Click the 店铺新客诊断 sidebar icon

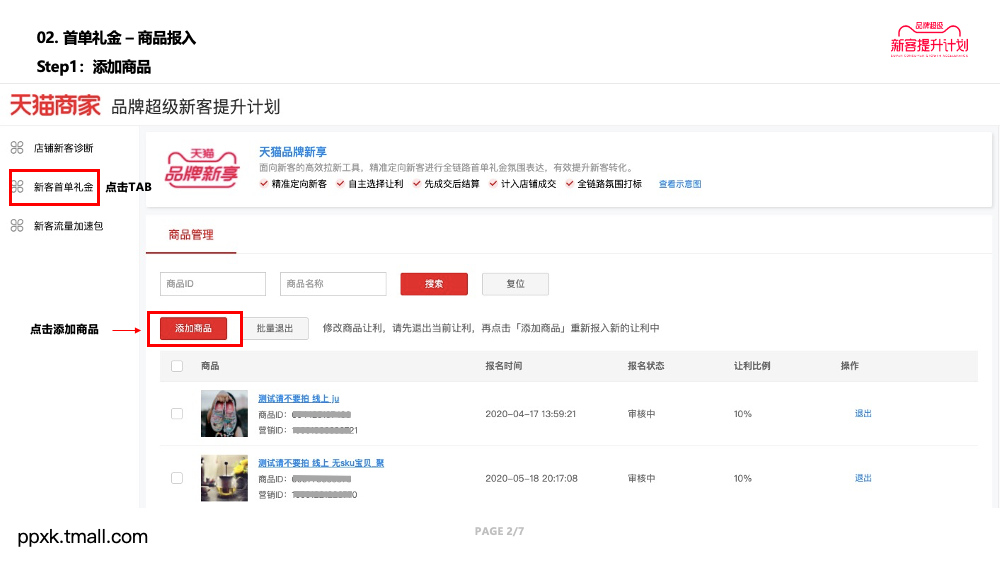click(17, 148)
